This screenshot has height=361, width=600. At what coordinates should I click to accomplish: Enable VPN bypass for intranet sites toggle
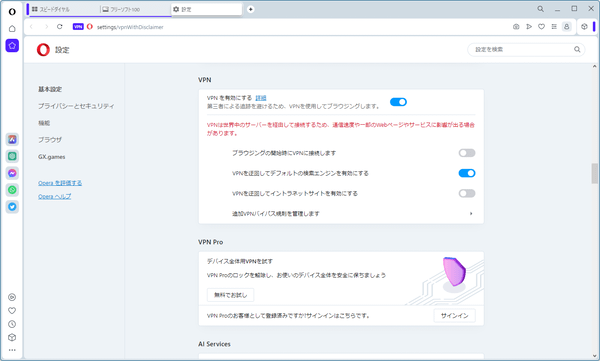pos(467,193)
